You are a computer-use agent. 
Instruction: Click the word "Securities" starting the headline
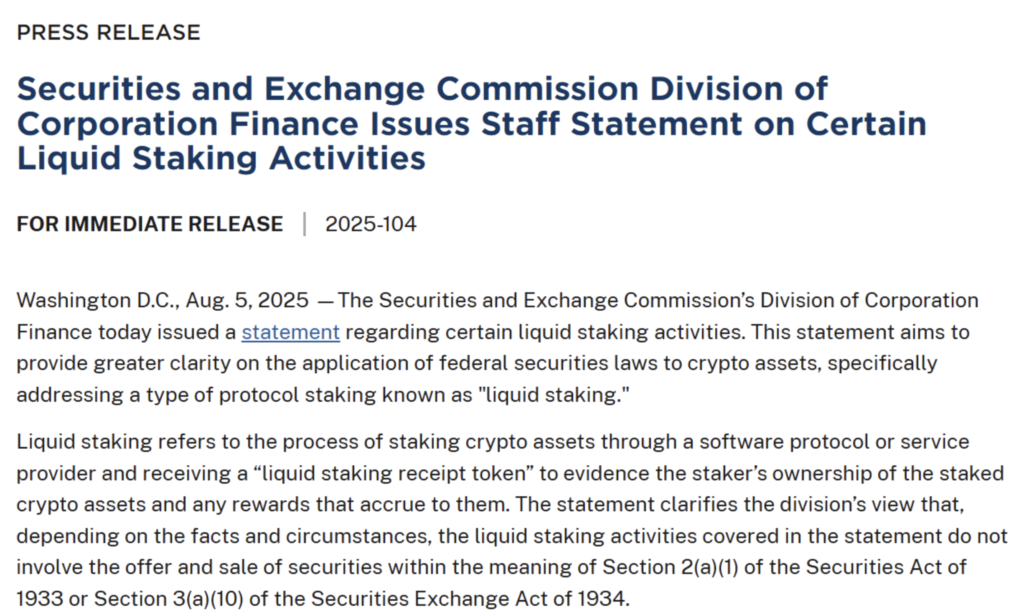click(x=99, y=89)
